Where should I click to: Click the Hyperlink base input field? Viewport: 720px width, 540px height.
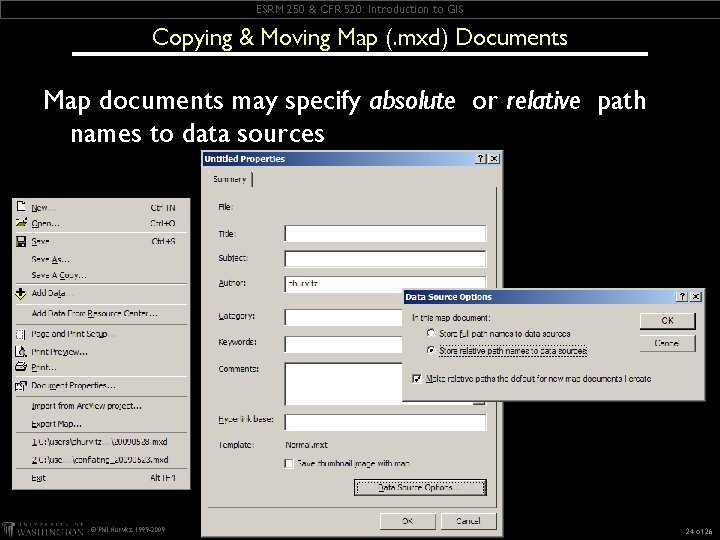385,422
